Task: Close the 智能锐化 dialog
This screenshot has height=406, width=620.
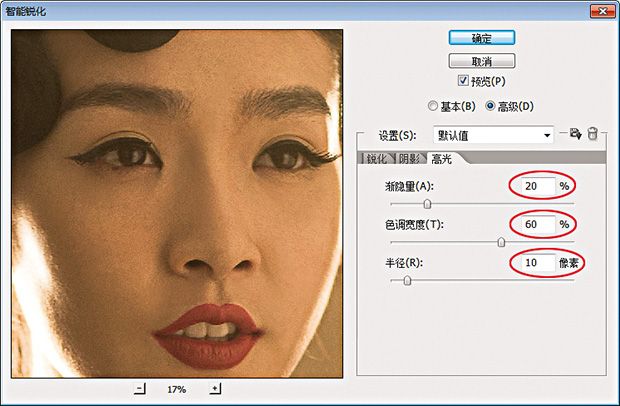Action: [603, 11]
